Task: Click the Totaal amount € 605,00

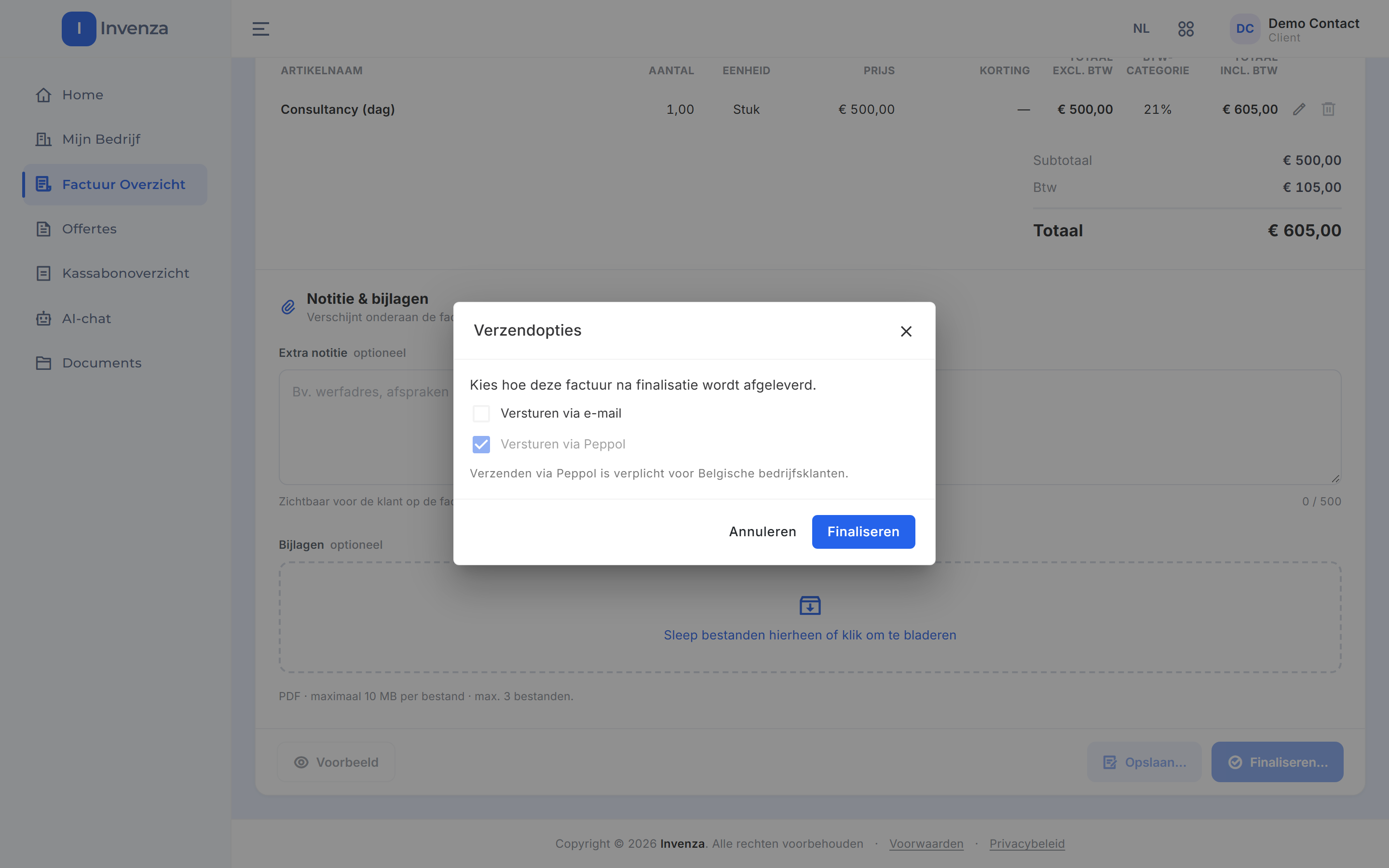Action: point(1304,231)
